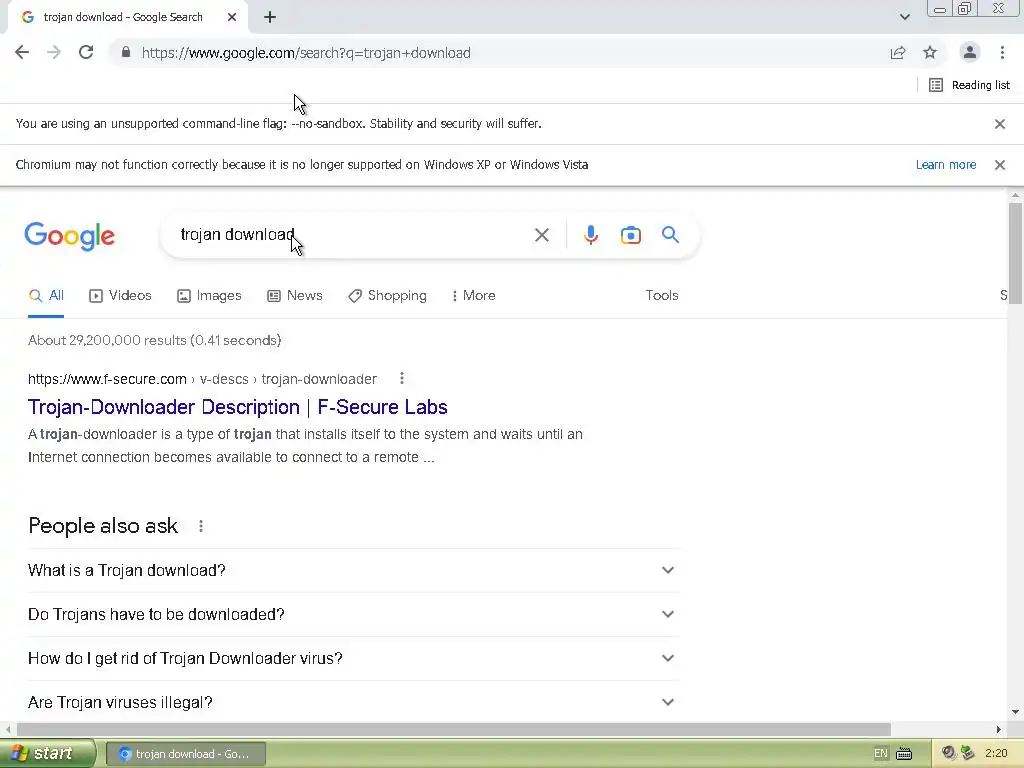Open a new tab with plus button
The image size is (1024, 768).
point(270,17)
